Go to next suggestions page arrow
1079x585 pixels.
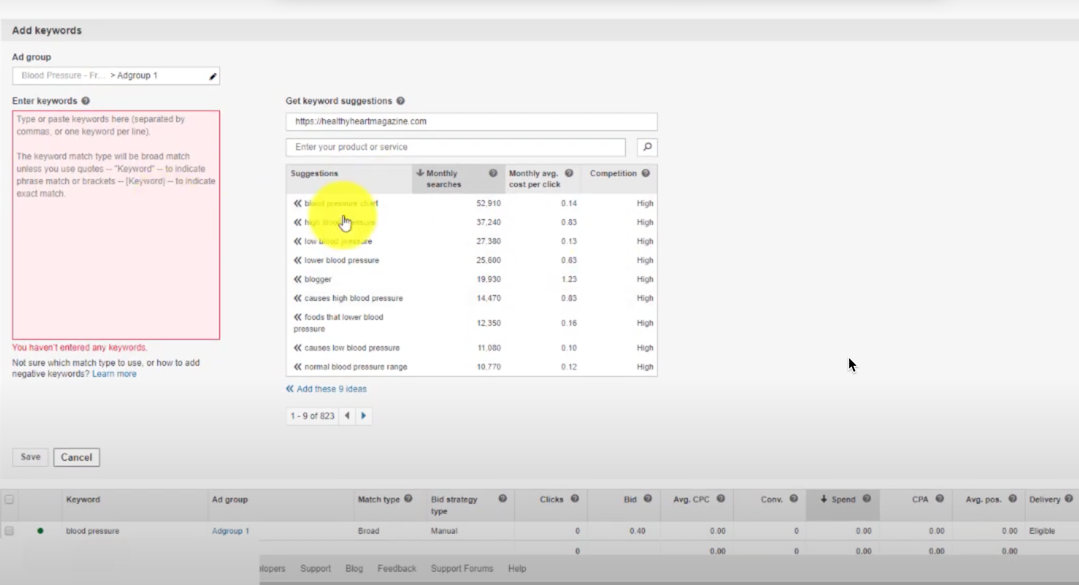(363, 416)
